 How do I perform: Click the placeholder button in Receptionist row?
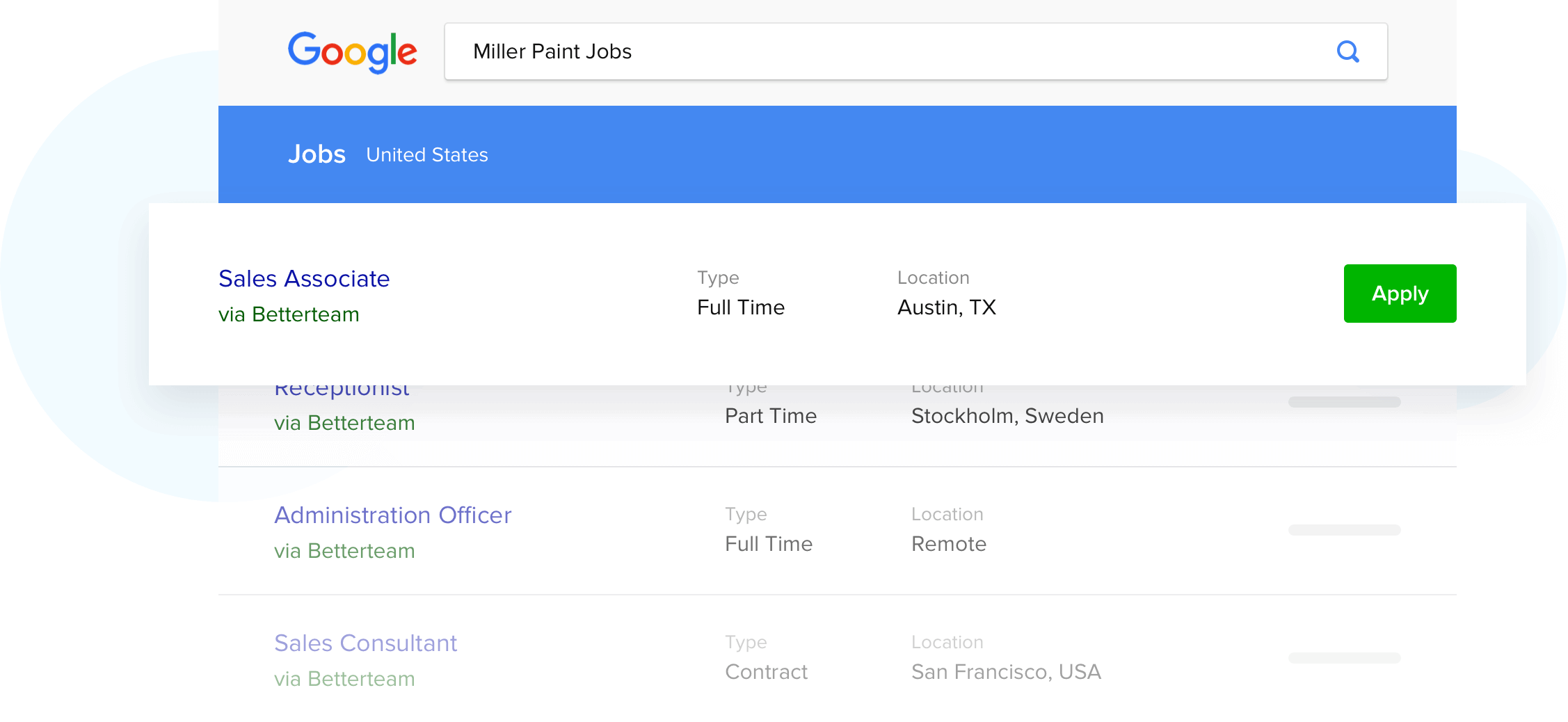point(1344,402)
